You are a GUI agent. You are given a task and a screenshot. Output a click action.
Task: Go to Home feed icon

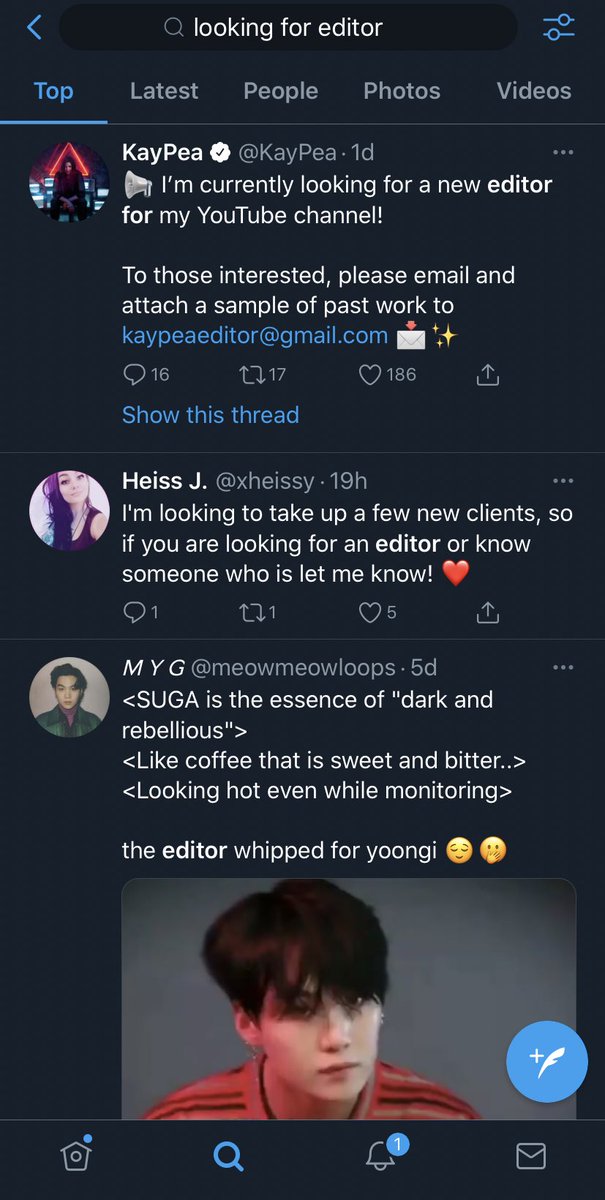tap(76, 1156)
